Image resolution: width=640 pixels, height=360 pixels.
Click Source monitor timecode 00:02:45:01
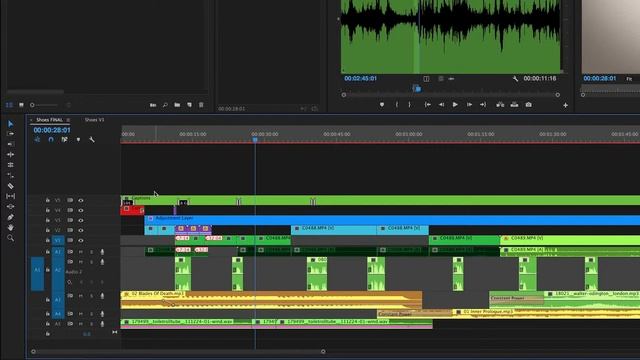pos(360,78)
